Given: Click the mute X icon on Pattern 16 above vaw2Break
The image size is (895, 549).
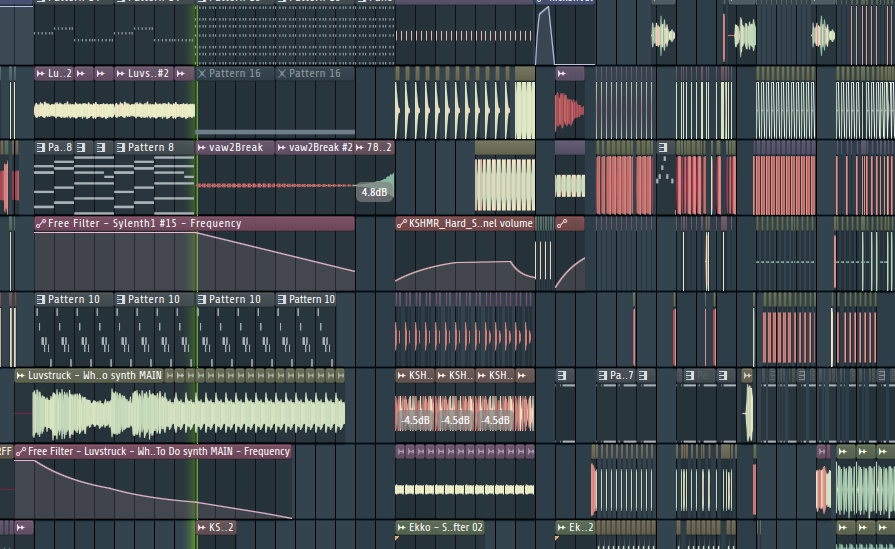Looking at the screenshot, I should pyautogui.click(x=201, y=74).
